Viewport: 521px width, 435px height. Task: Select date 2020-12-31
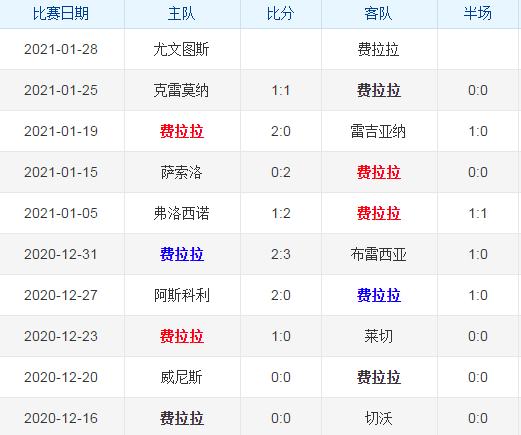tap(61, 254)
